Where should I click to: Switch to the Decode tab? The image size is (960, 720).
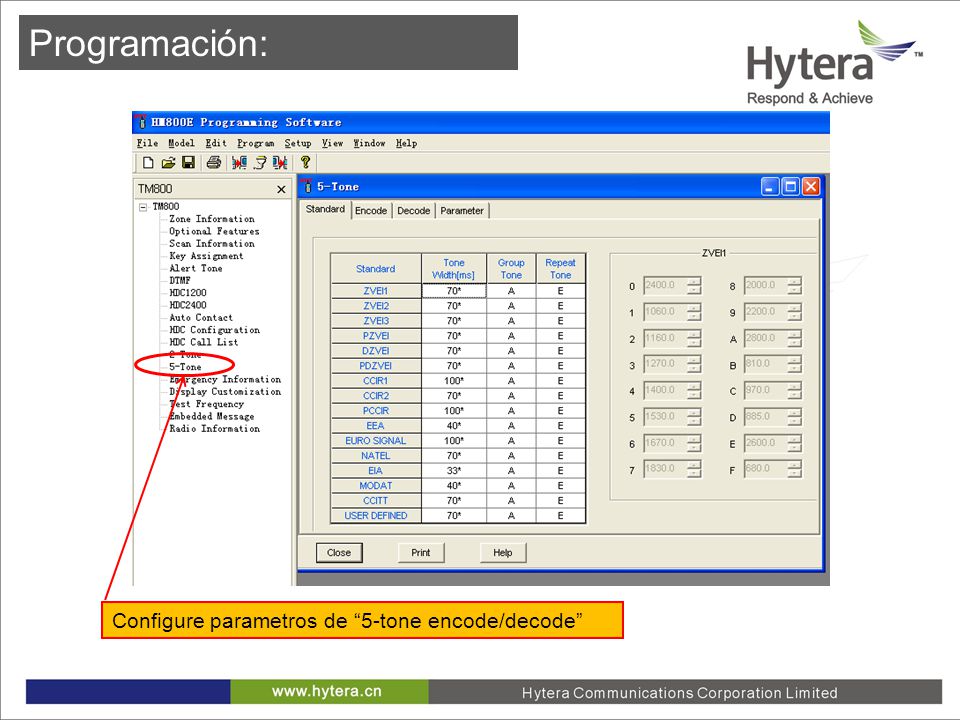(x=413, y=211)
